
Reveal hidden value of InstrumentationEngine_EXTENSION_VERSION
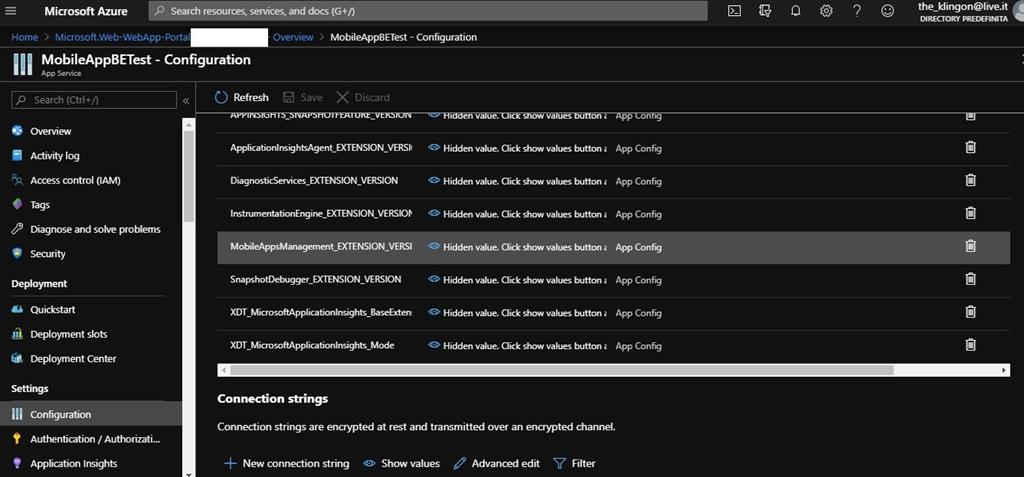pos(434,213)
